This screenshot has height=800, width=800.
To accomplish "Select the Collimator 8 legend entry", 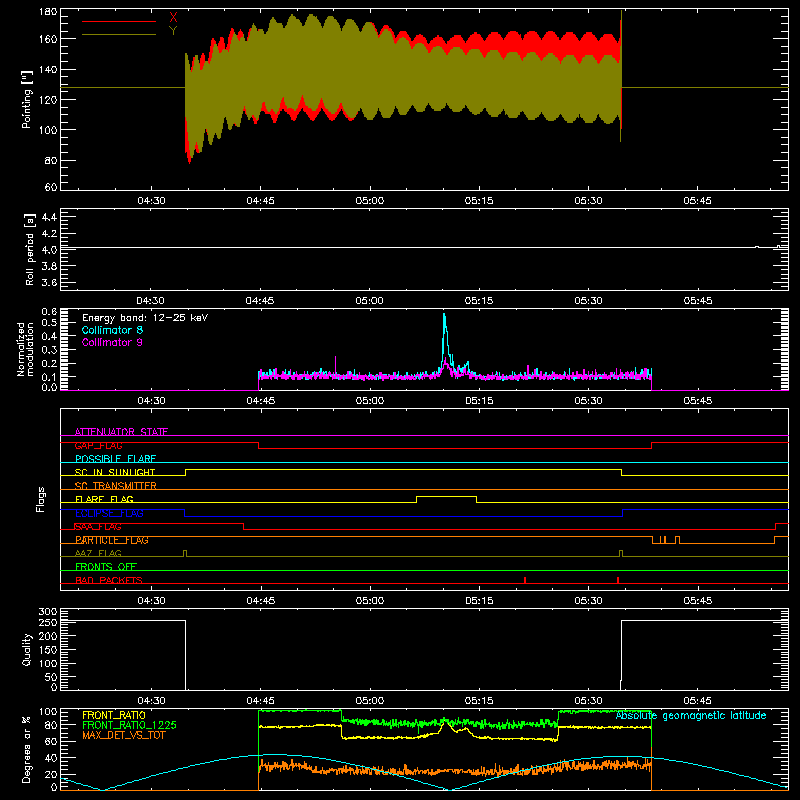I will [x=112, y=330].
